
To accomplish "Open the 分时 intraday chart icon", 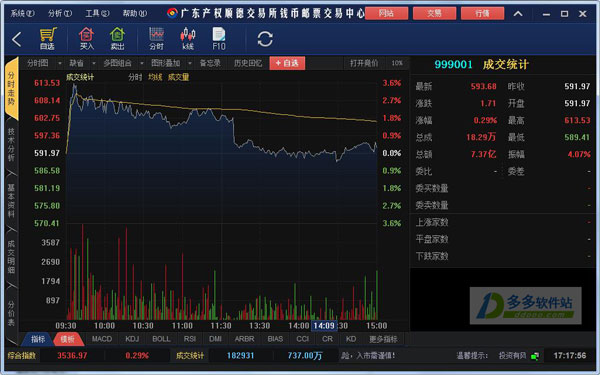I will click(x=157, y=38).
